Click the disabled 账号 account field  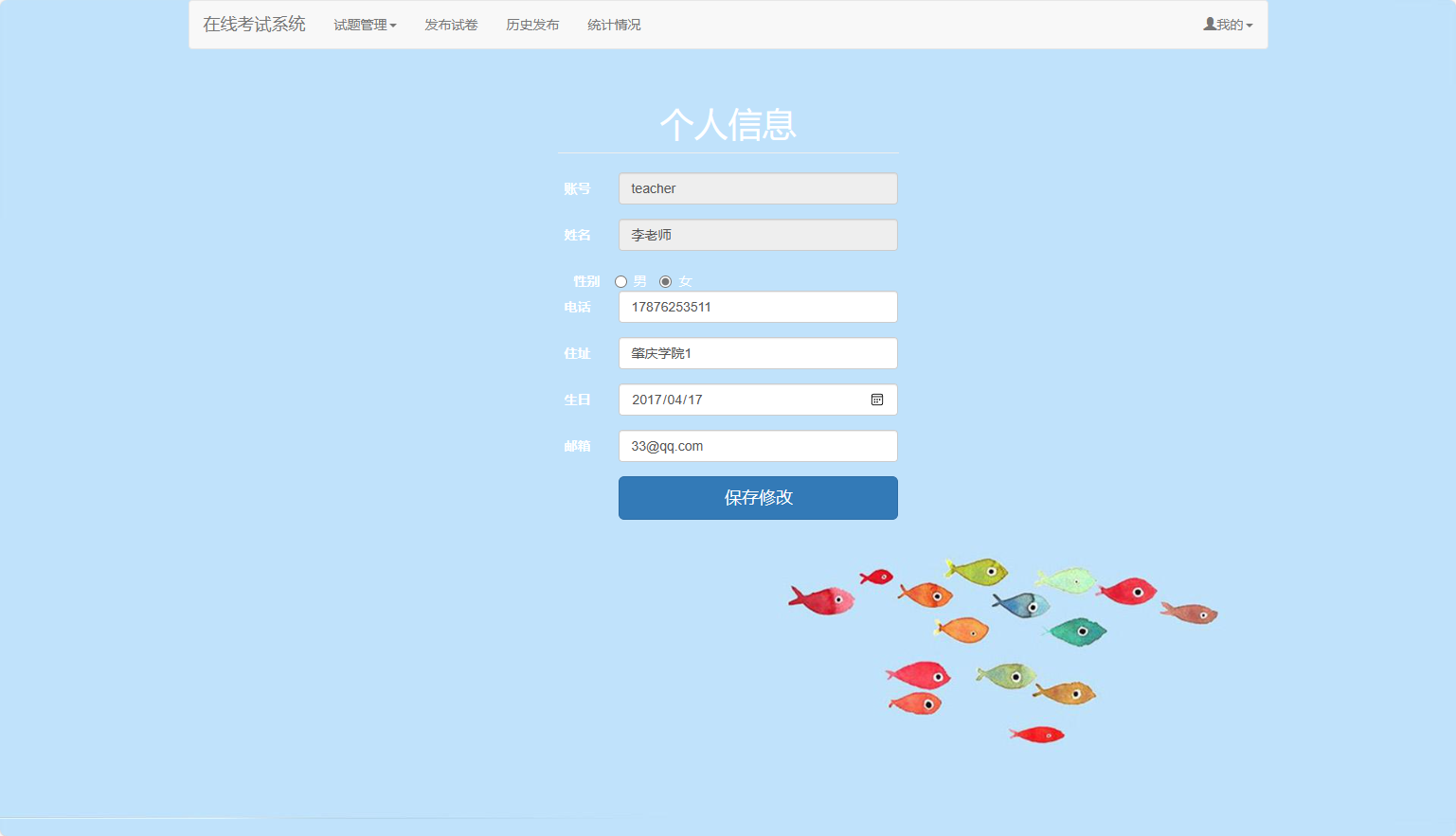coord(758,187)
